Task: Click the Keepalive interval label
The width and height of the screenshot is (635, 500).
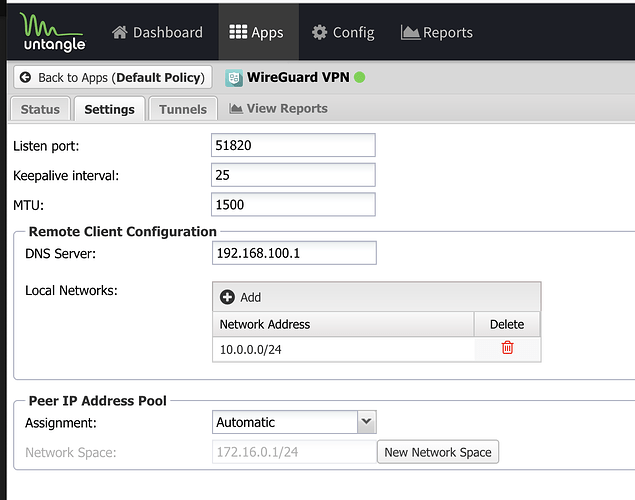Action: click(66, 176)
